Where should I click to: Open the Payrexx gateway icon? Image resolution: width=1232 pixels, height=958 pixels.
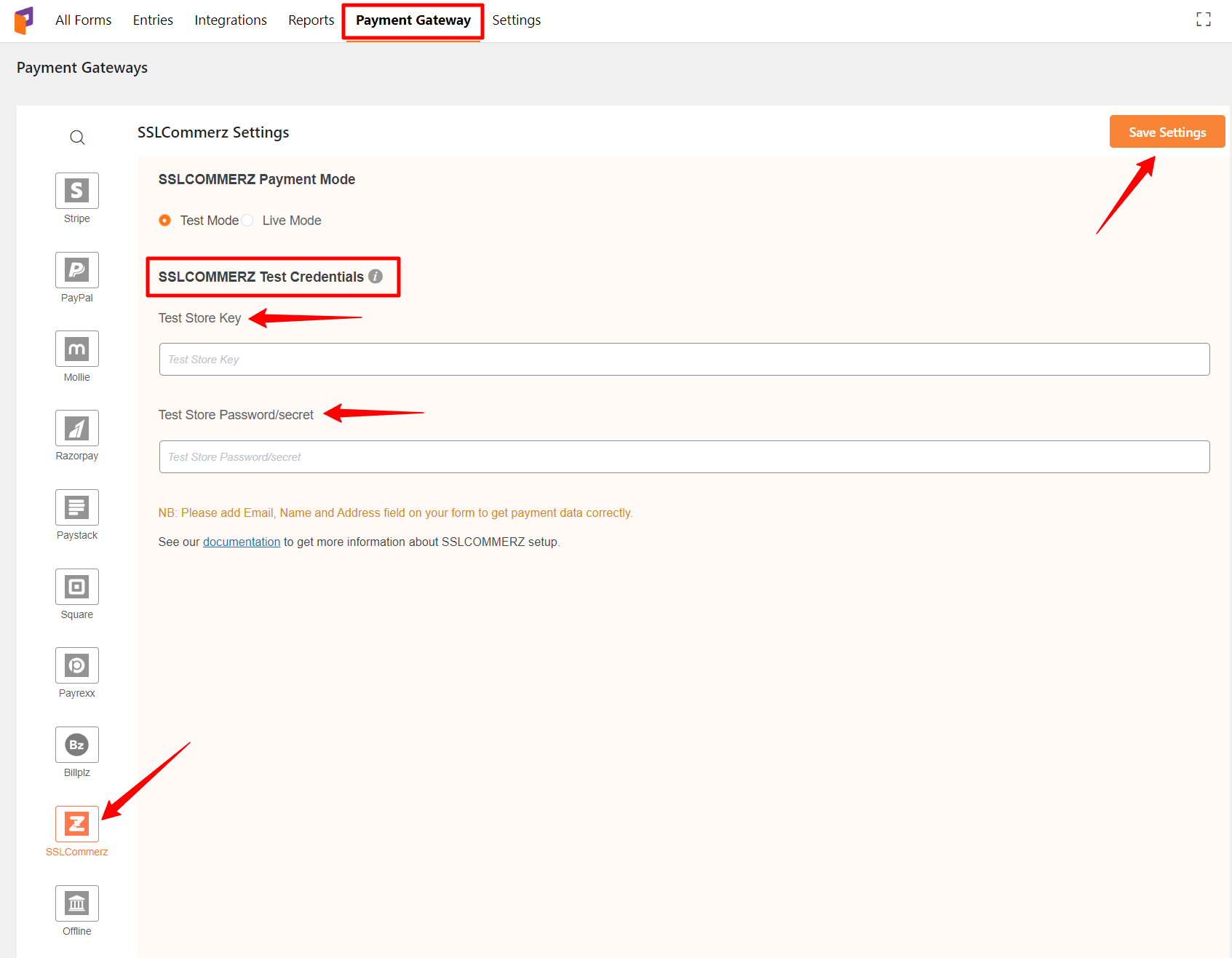pyautogui.click(x=77, y=665)
